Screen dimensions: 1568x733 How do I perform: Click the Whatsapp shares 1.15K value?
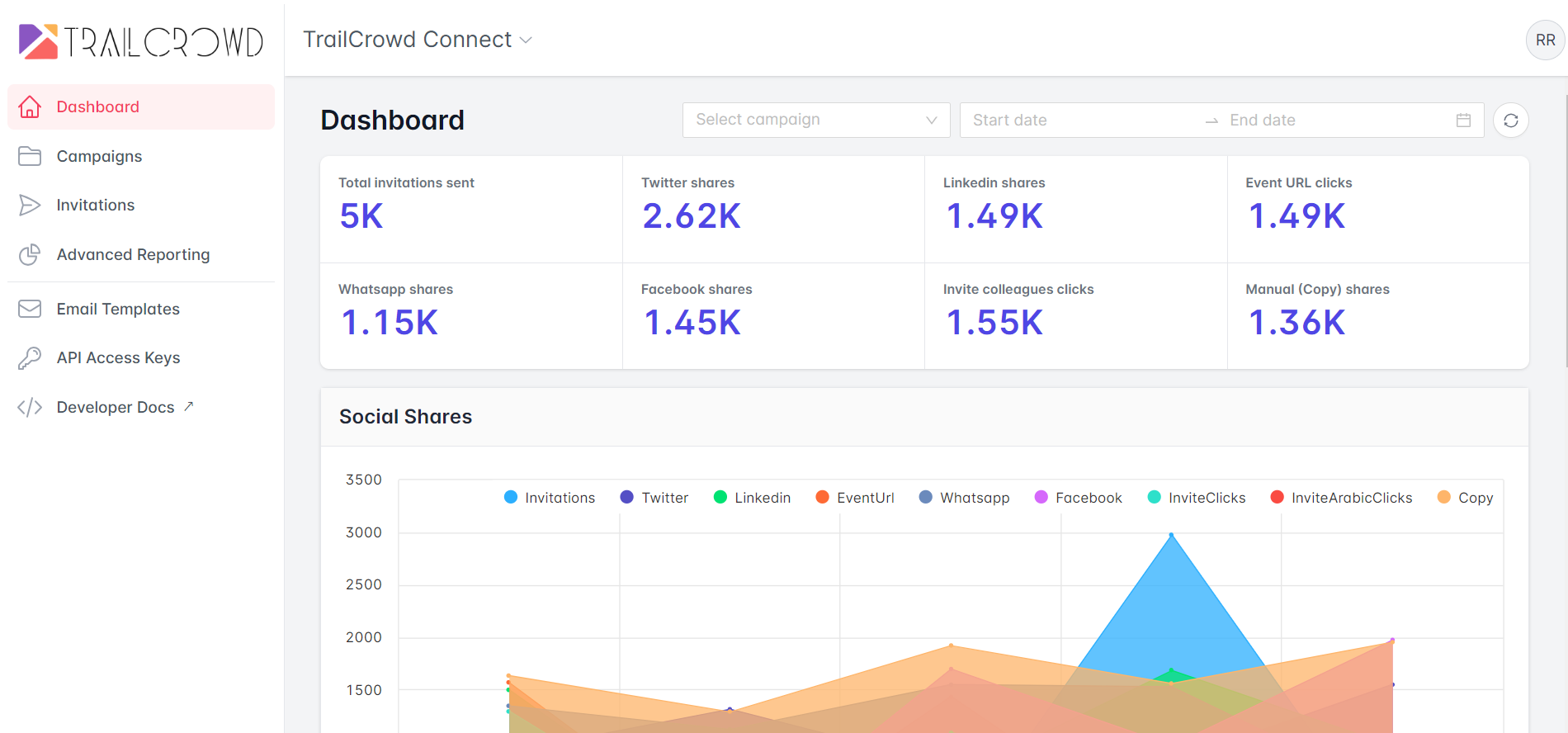tap(390, 323)
